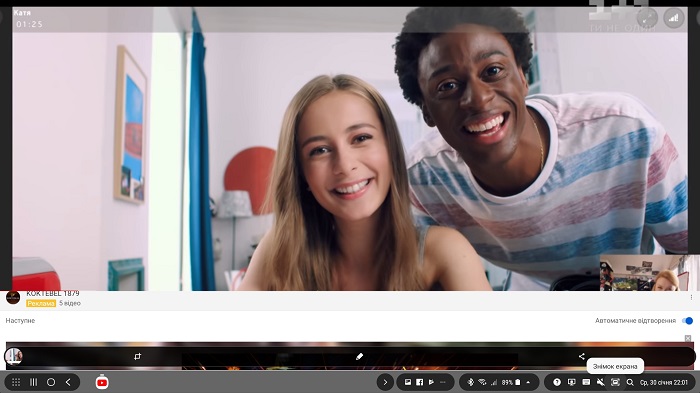The image size is (700, 393).
Task: Unmute sound via the muted speaker icon
Action: point(601,382)
